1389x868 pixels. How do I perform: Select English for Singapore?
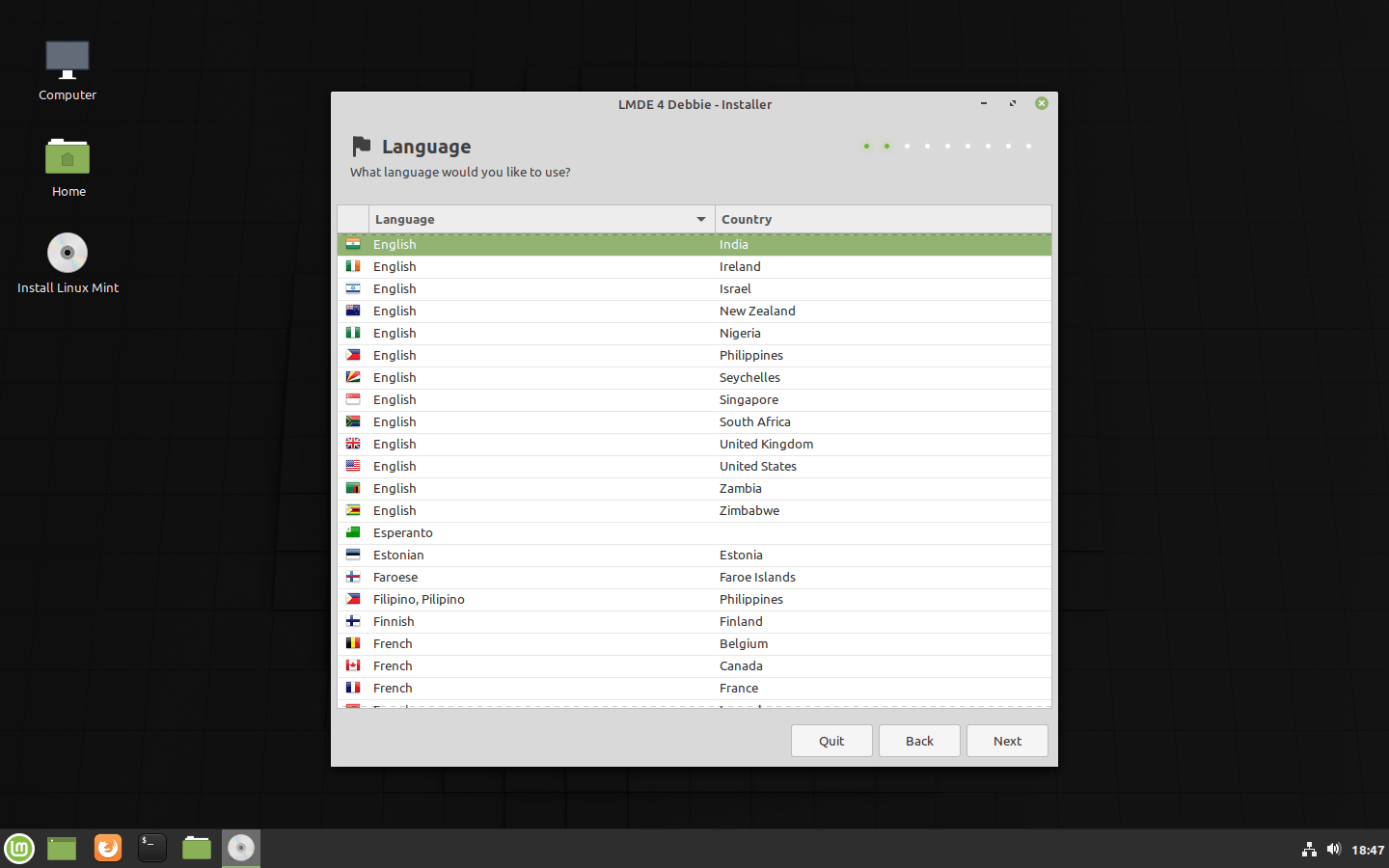694,399
